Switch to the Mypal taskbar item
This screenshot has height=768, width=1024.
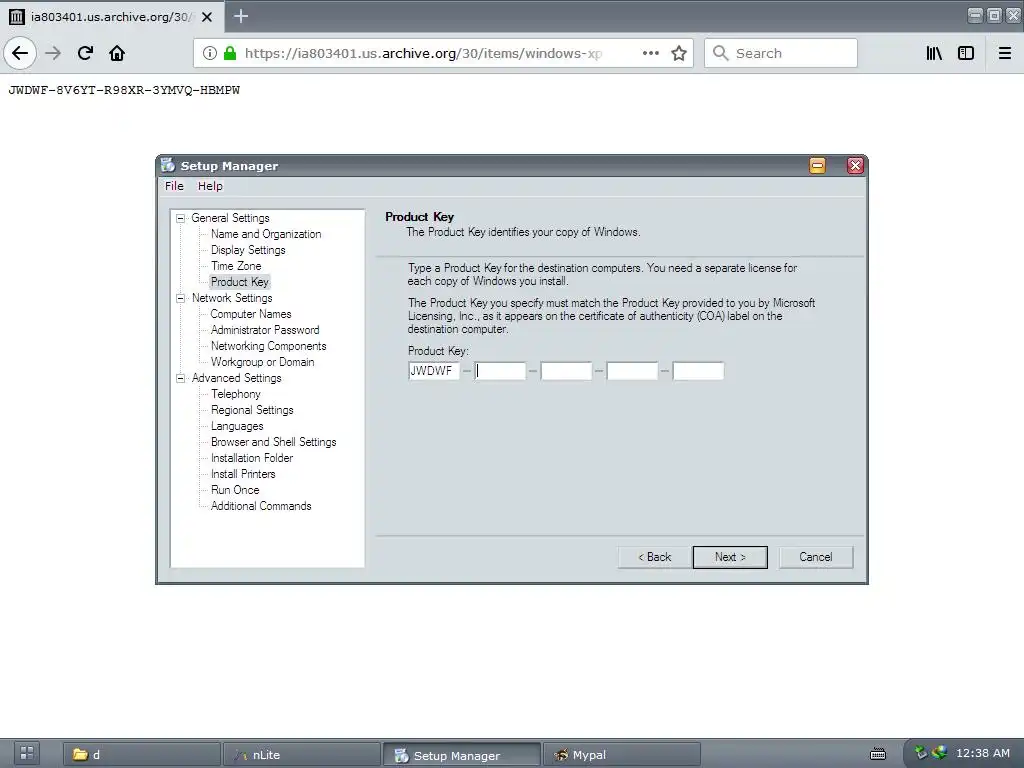point(621,755)
